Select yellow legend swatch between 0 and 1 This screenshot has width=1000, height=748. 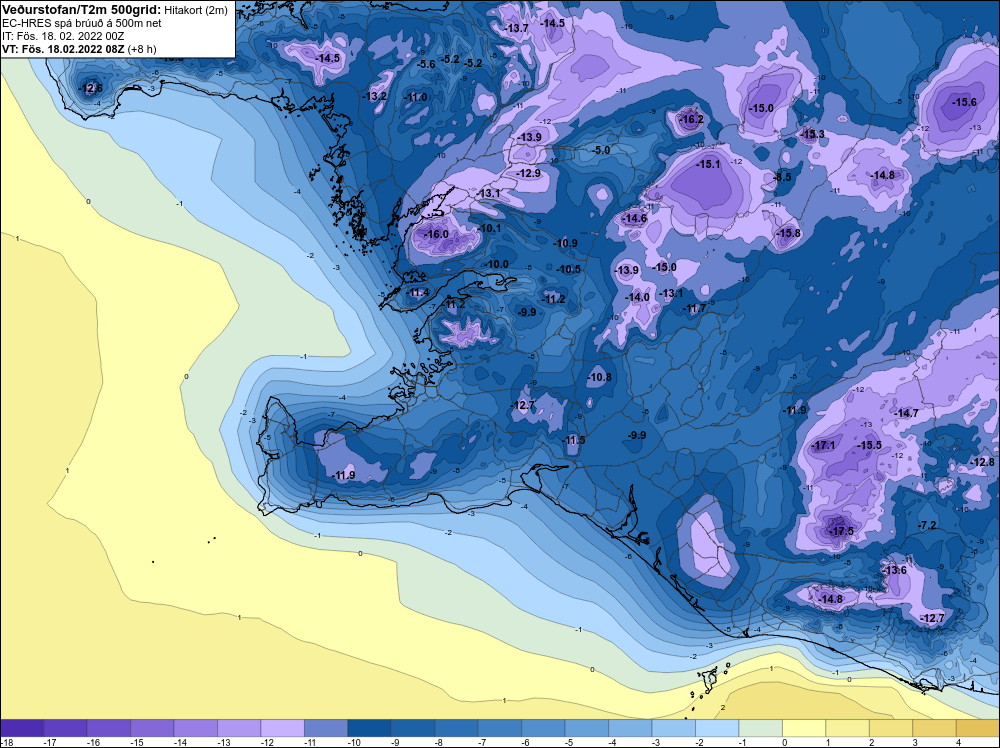804,728
